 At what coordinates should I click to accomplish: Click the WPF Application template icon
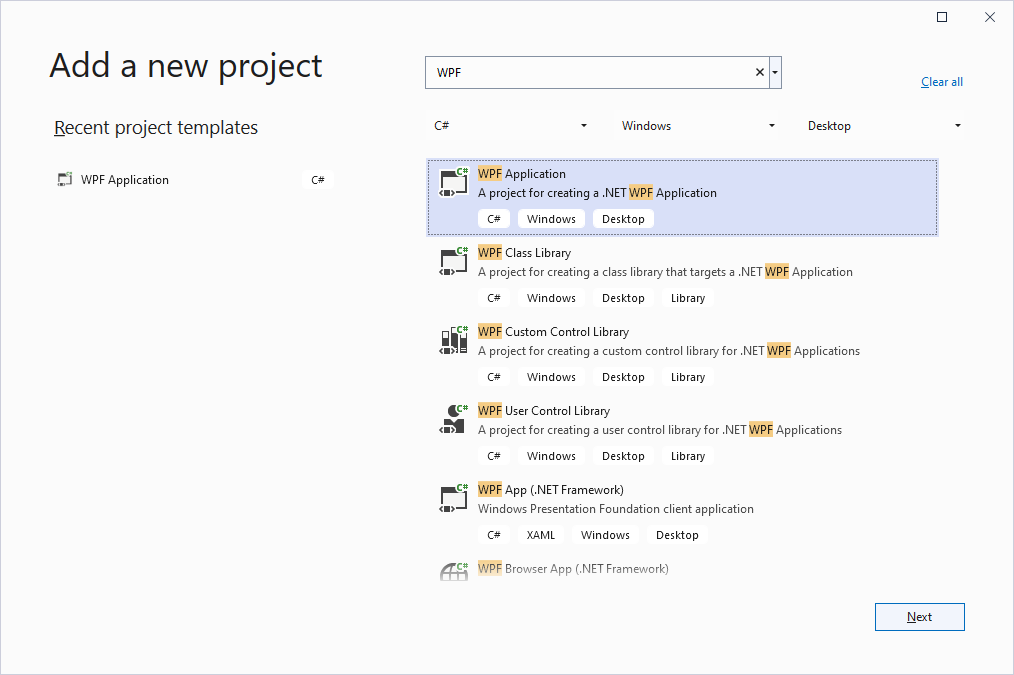(x=454, y=183)
